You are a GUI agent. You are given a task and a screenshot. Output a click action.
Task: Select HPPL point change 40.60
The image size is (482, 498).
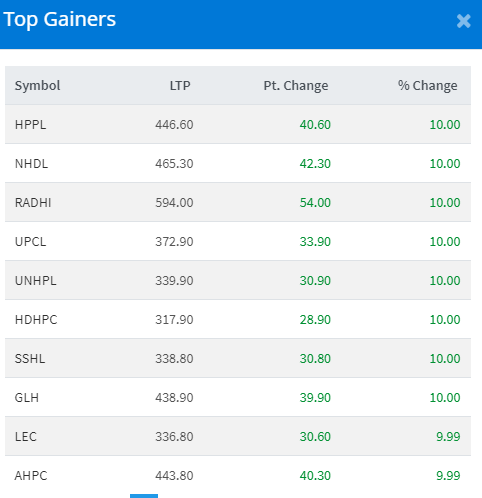(315, 125)
